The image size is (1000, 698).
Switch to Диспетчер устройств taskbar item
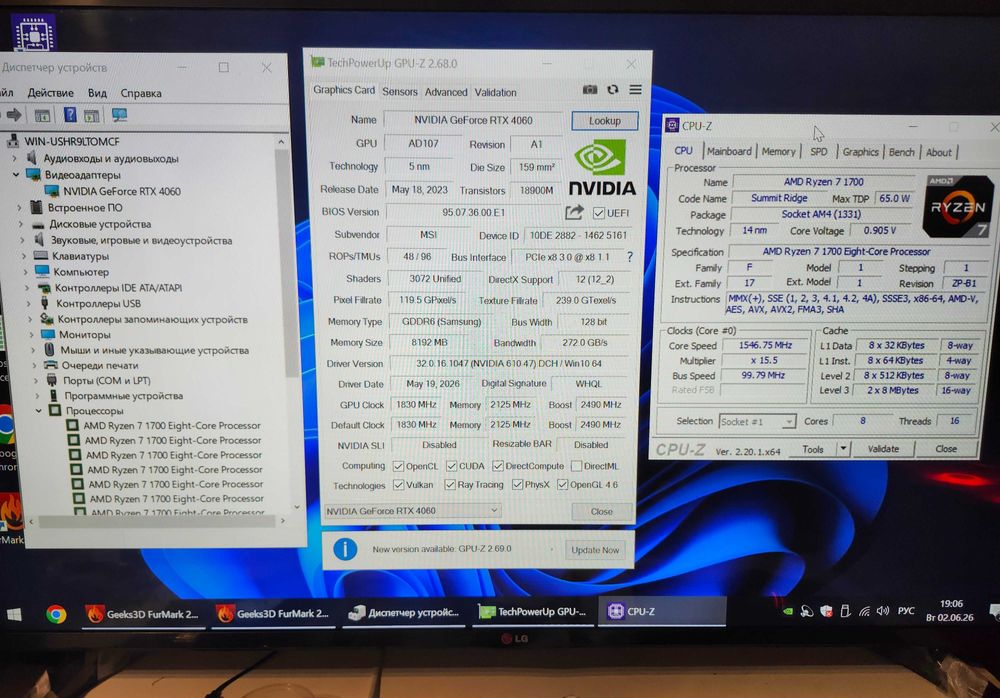(x=404, y=613)
